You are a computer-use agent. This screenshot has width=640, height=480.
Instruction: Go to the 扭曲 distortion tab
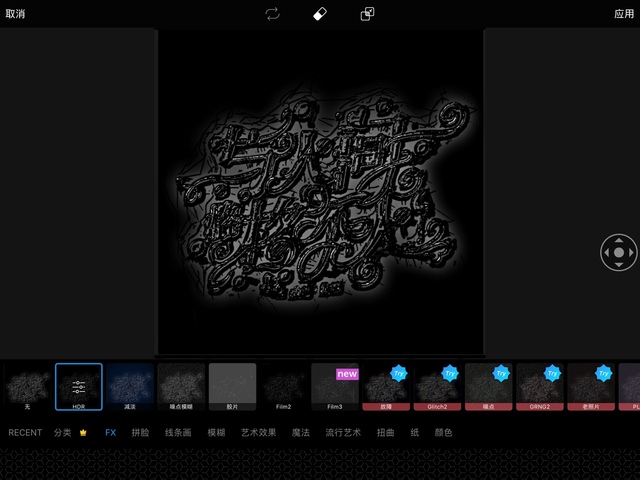(x=385, y=433)
